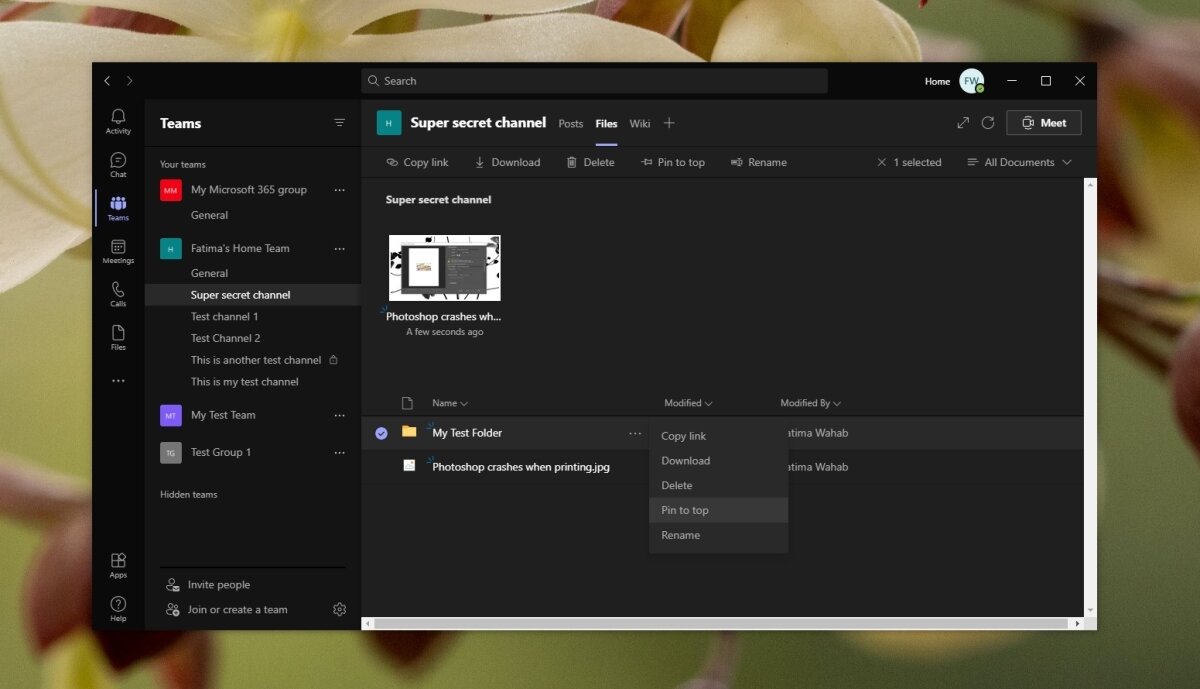
Task: Open the Activity feed
Action: [117, 121]
